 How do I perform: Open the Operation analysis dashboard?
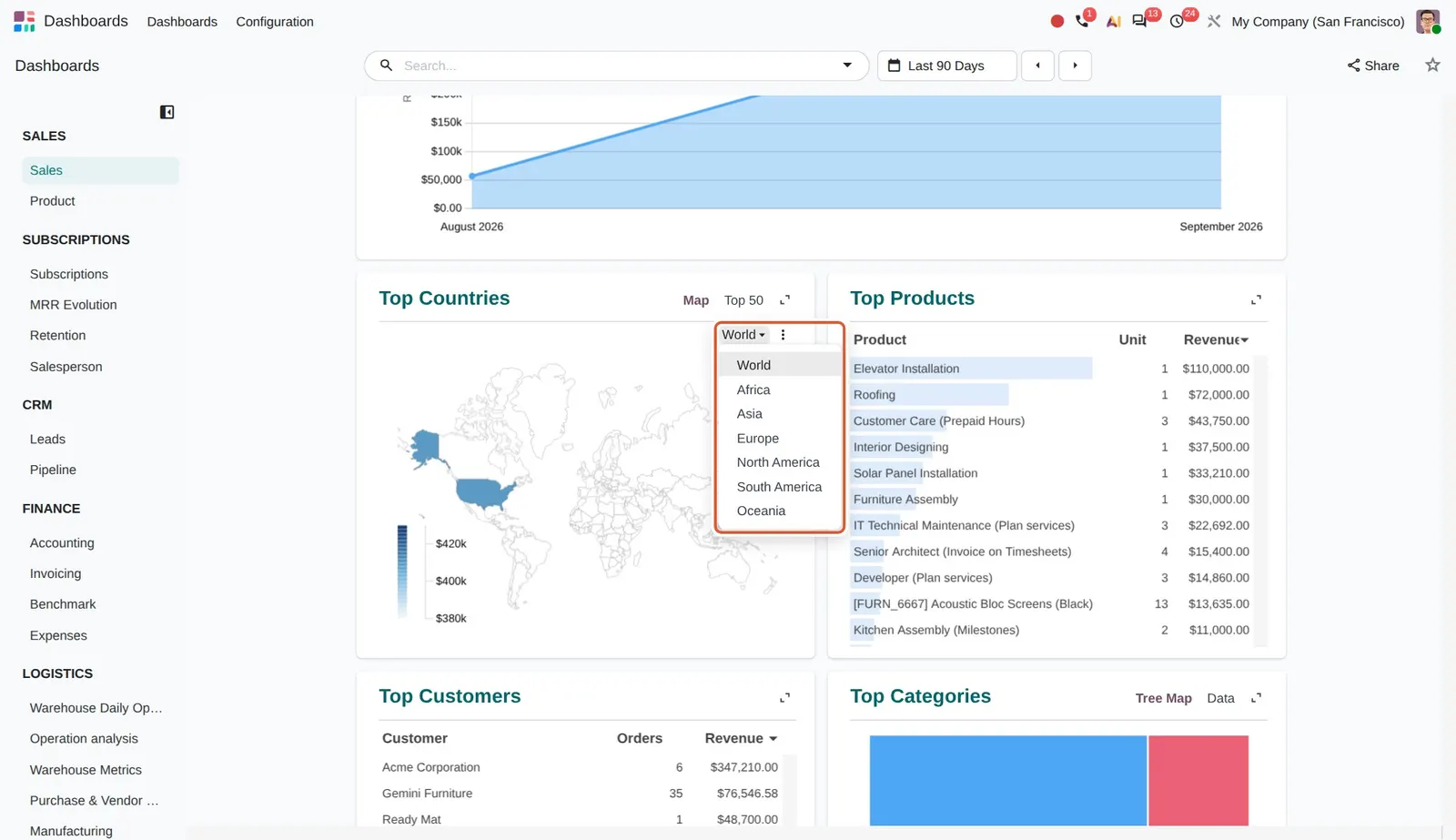tap(100, 739)
